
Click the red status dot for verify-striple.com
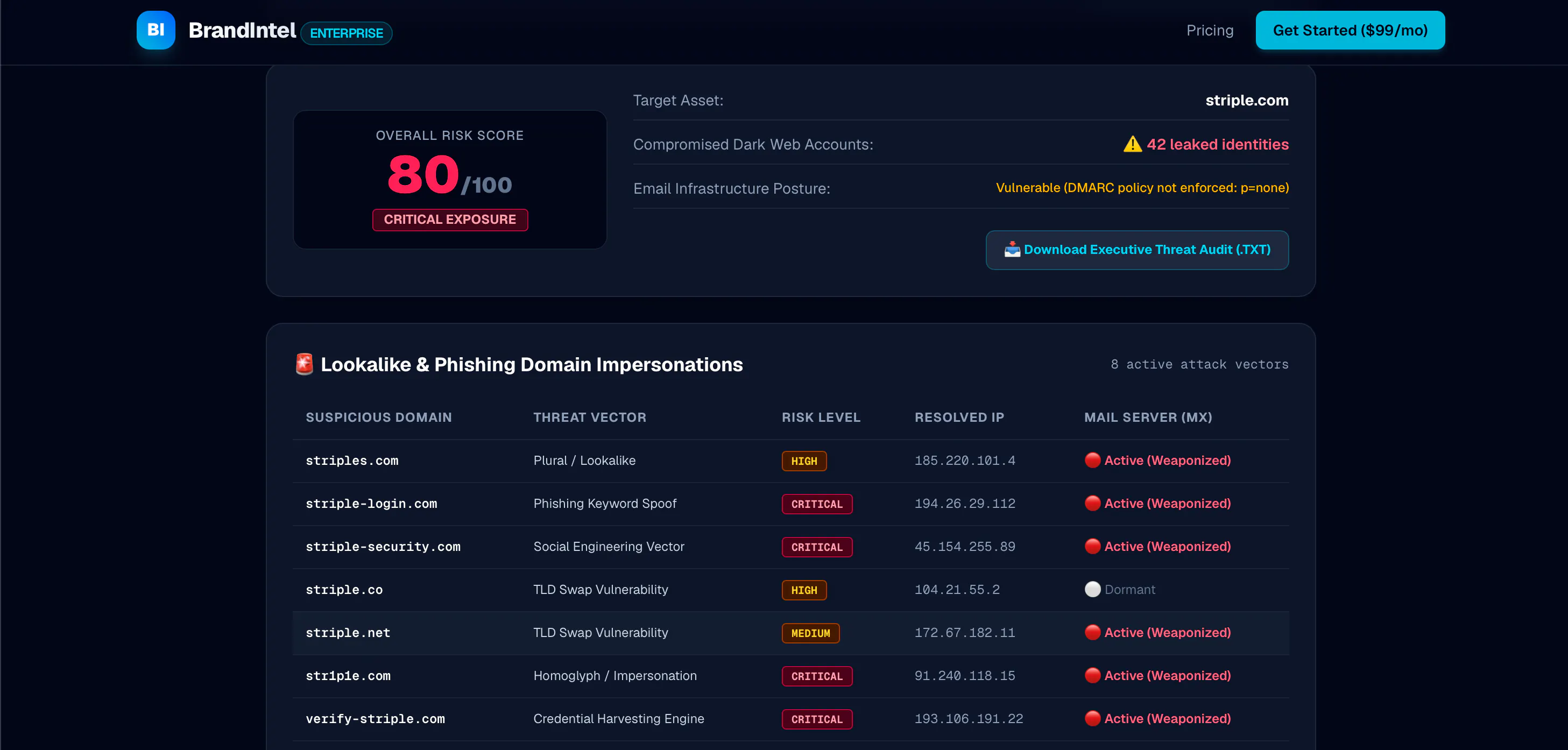click(x=1093, y=719)
